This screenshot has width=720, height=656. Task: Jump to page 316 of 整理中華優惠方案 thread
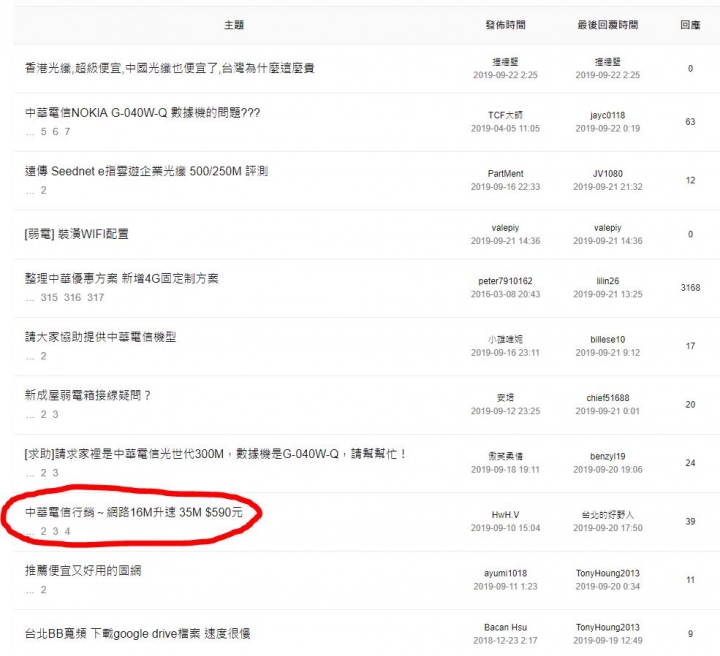tap(73, 297)
